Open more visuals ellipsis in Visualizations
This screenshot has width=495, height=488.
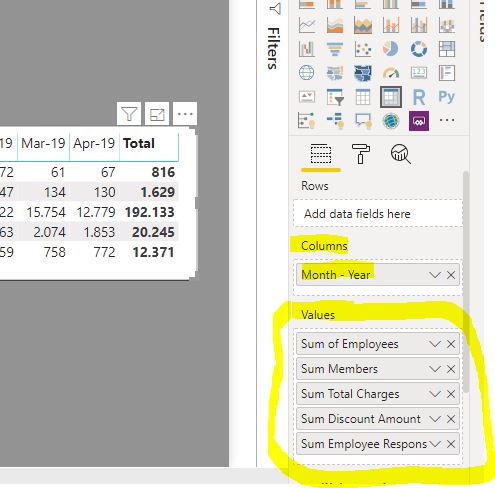pos(447,120)
